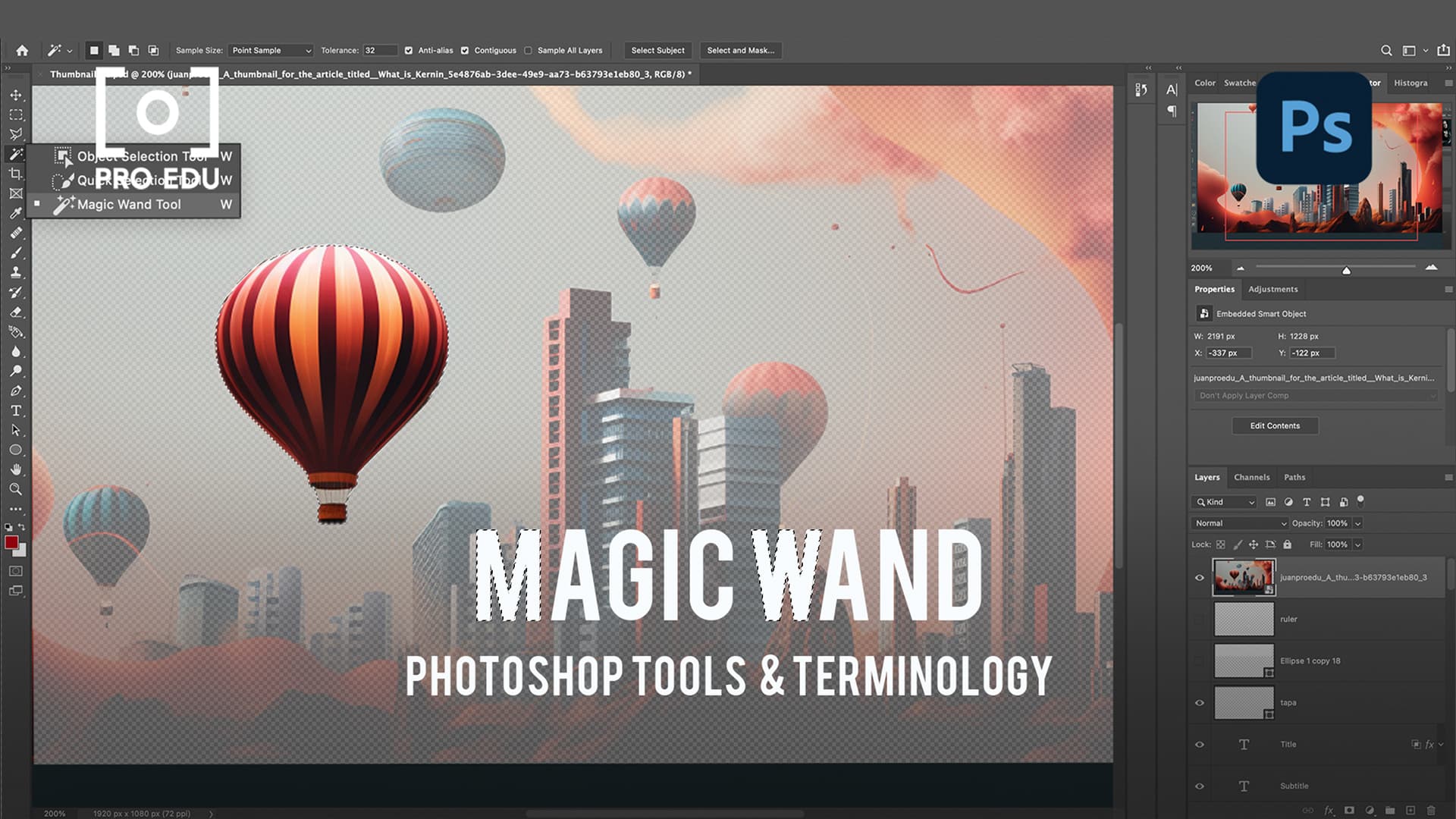
Task: Switch to the Channels tab
Action: coord(1251,477)
